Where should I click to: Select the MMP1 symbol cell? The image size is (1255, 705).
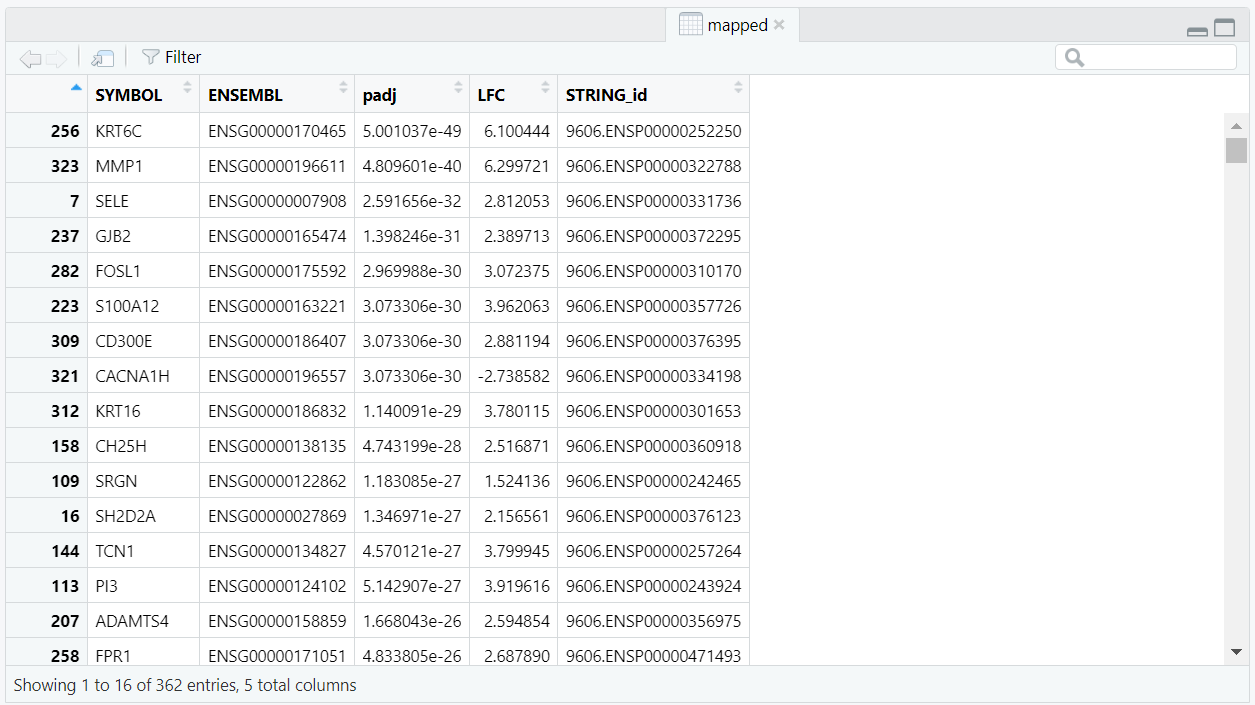[119, 166]
